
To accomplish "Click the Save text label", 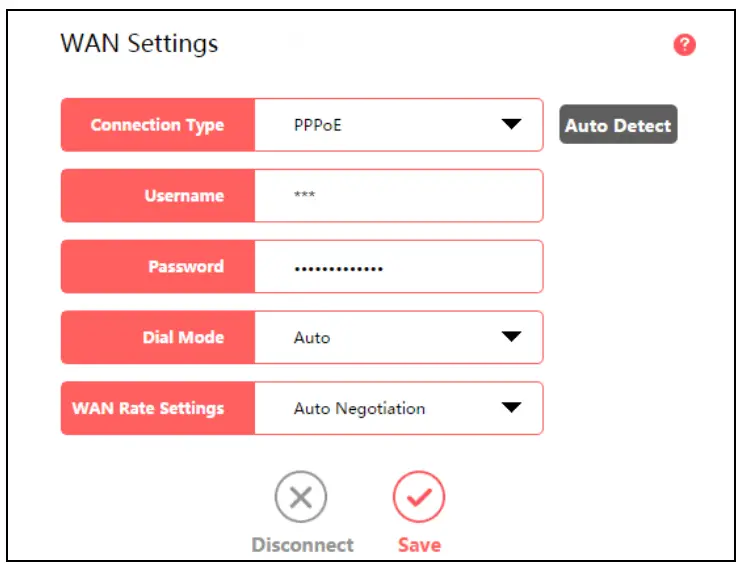I will [418, 545].
